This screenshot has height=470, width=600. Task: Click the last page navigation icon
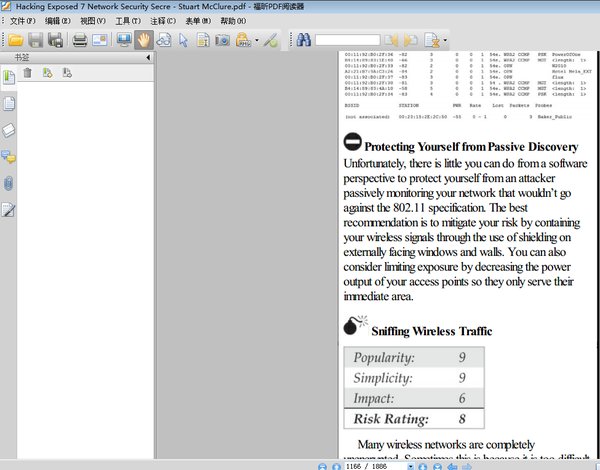point(437,467)
